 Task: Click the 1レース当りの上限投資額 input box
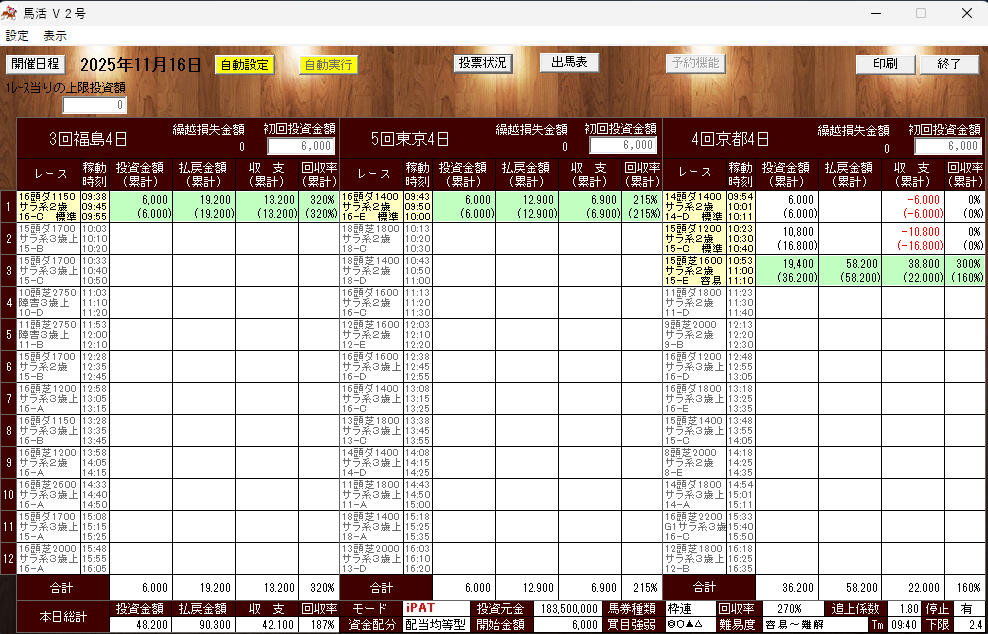(95, 105)
